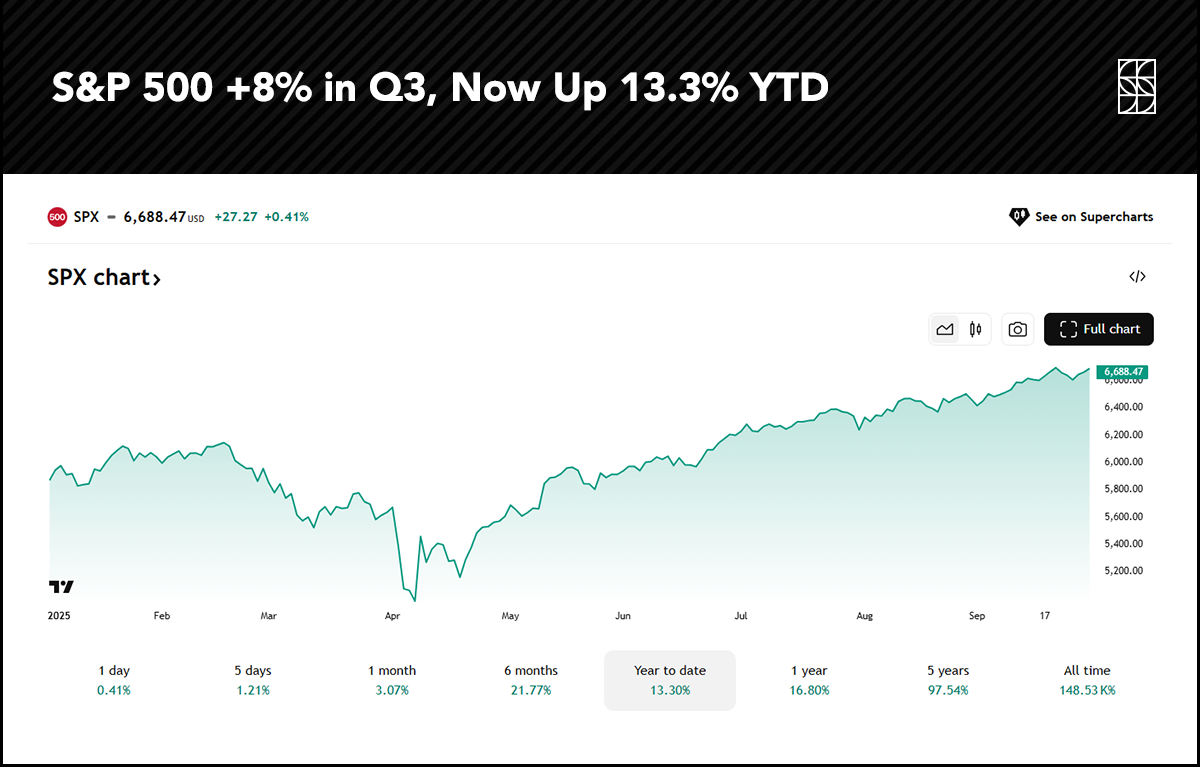Click the TradingView logo on chart
The width and height of the screenshot is (1200, 774).
click(61, 586)
